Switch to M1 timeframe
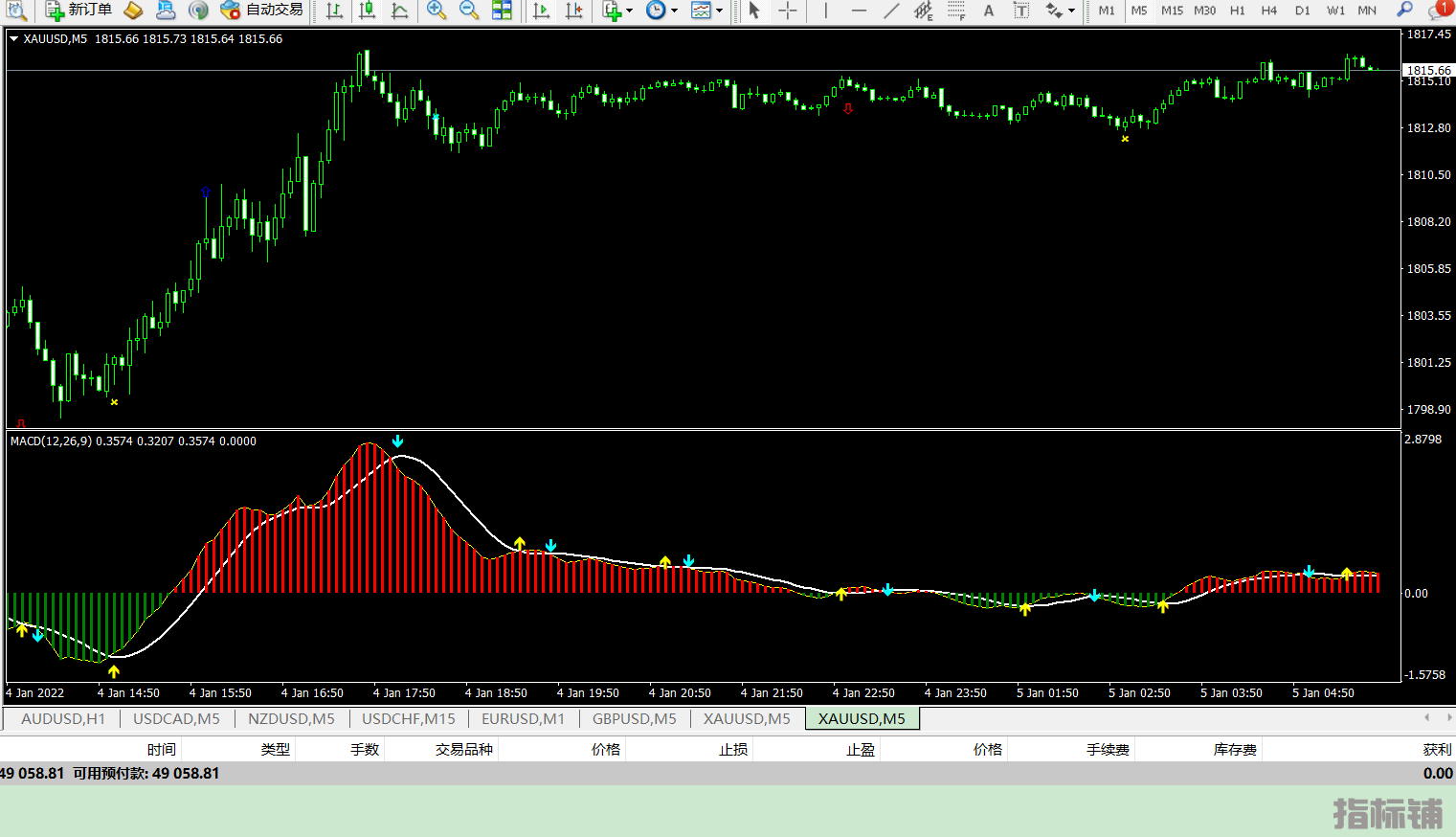The height and width of the screenshot is (837, 1456). [1107, 11]
